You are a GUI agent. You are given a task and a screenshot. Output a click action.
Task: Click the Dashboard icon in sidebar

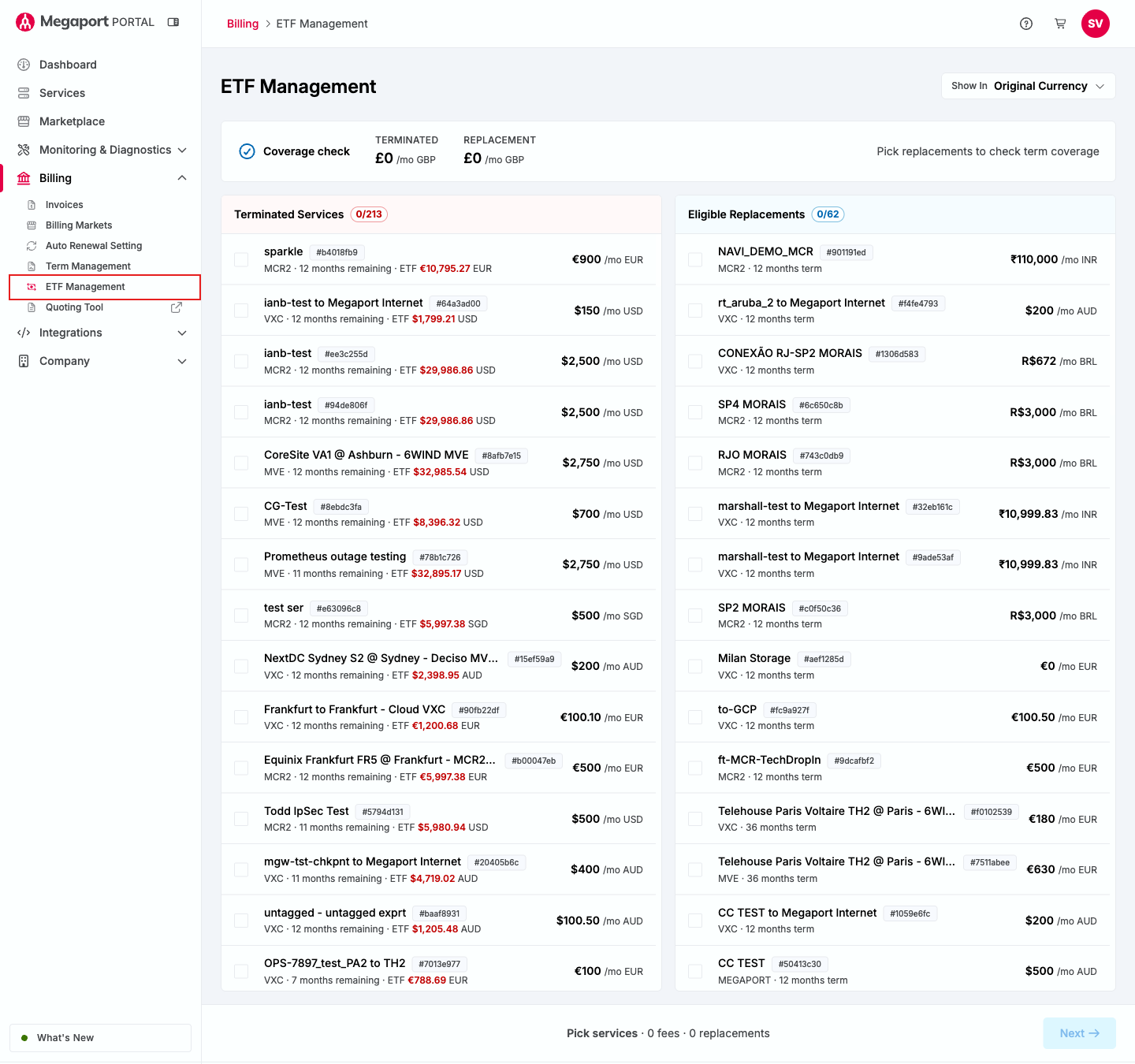pos(24,65)
